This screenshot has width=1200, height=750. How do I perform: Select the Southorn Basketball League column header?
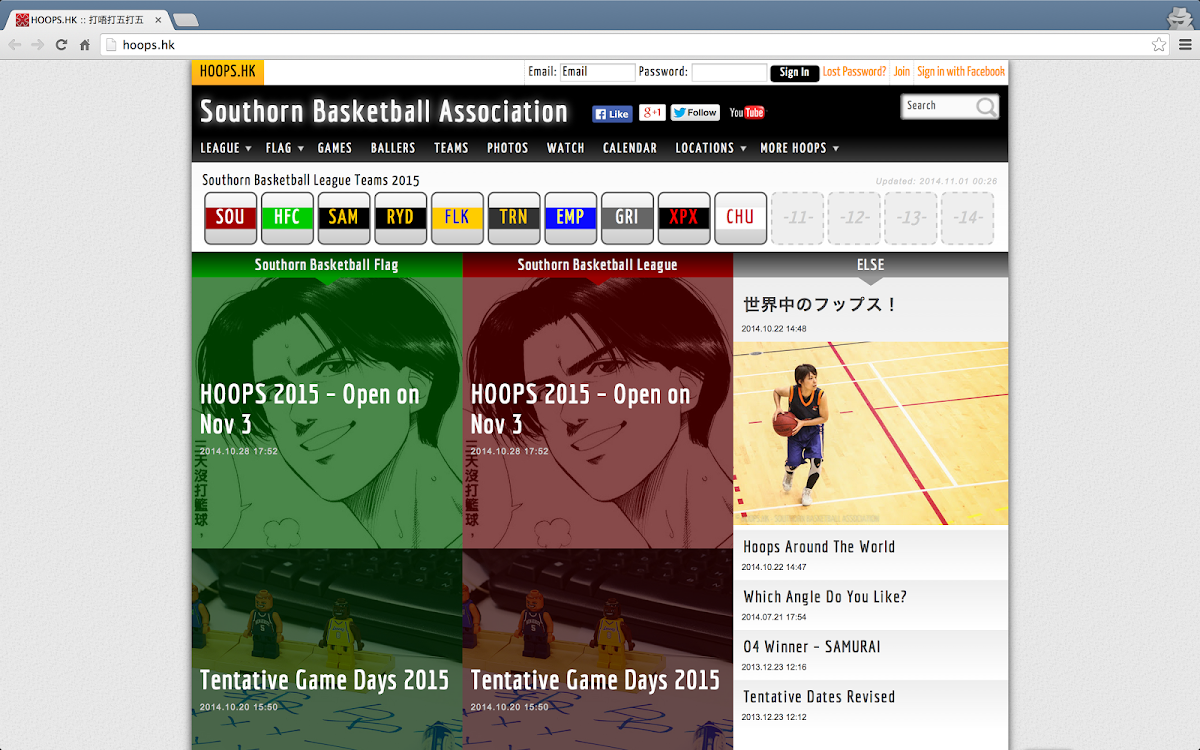598,265
